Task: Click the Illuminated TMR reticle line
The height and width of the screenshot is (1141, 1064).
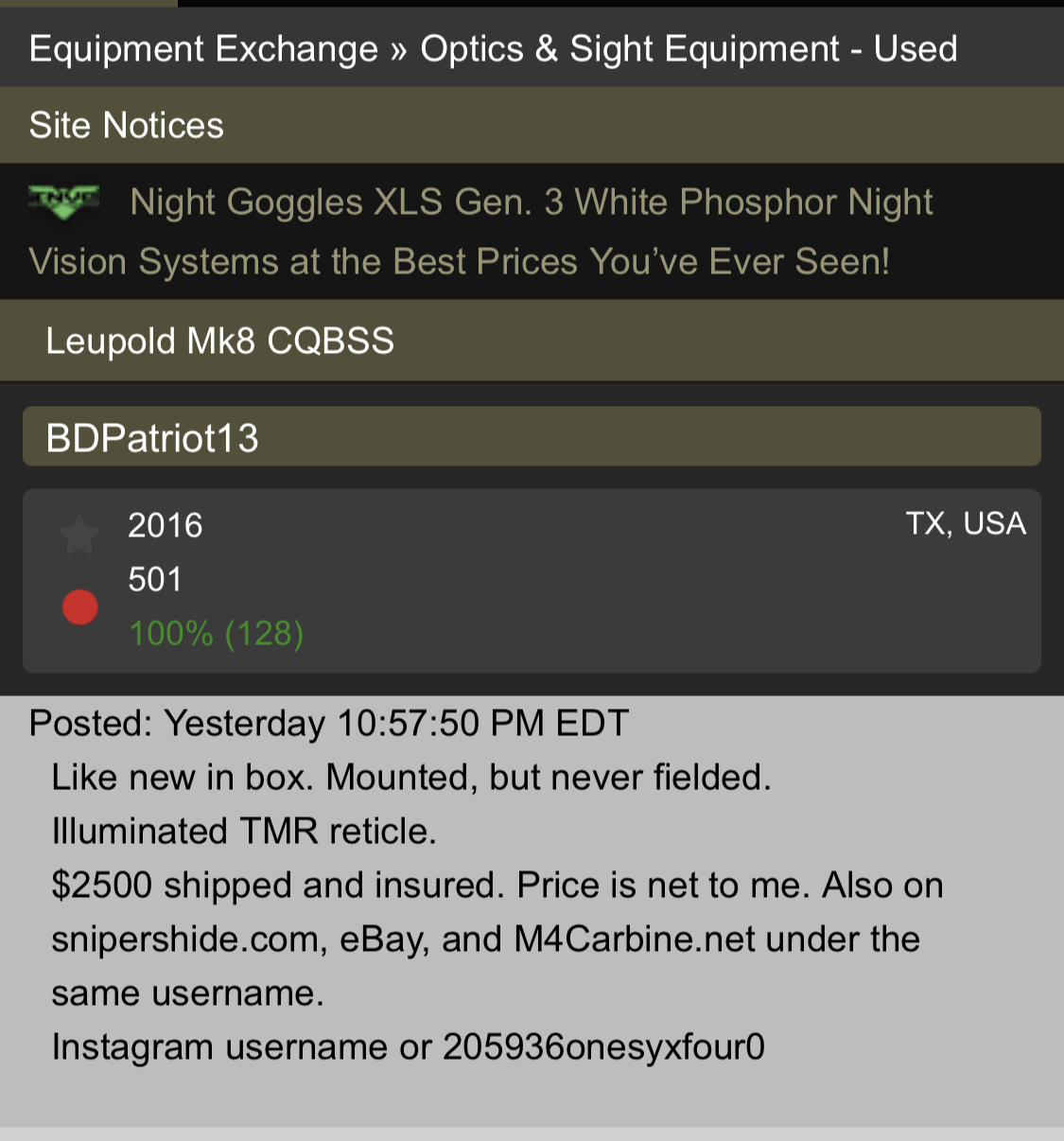Action: [244, 832]
